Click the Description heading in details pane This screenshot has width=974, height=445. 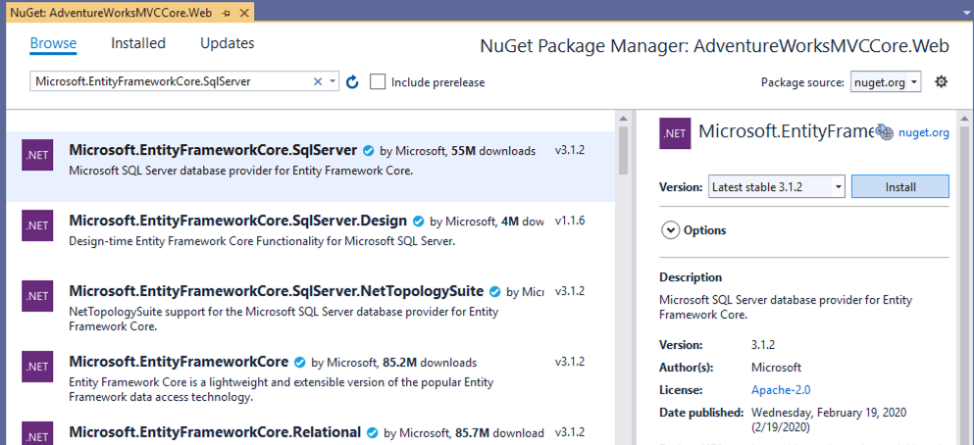tap(691, 277)
